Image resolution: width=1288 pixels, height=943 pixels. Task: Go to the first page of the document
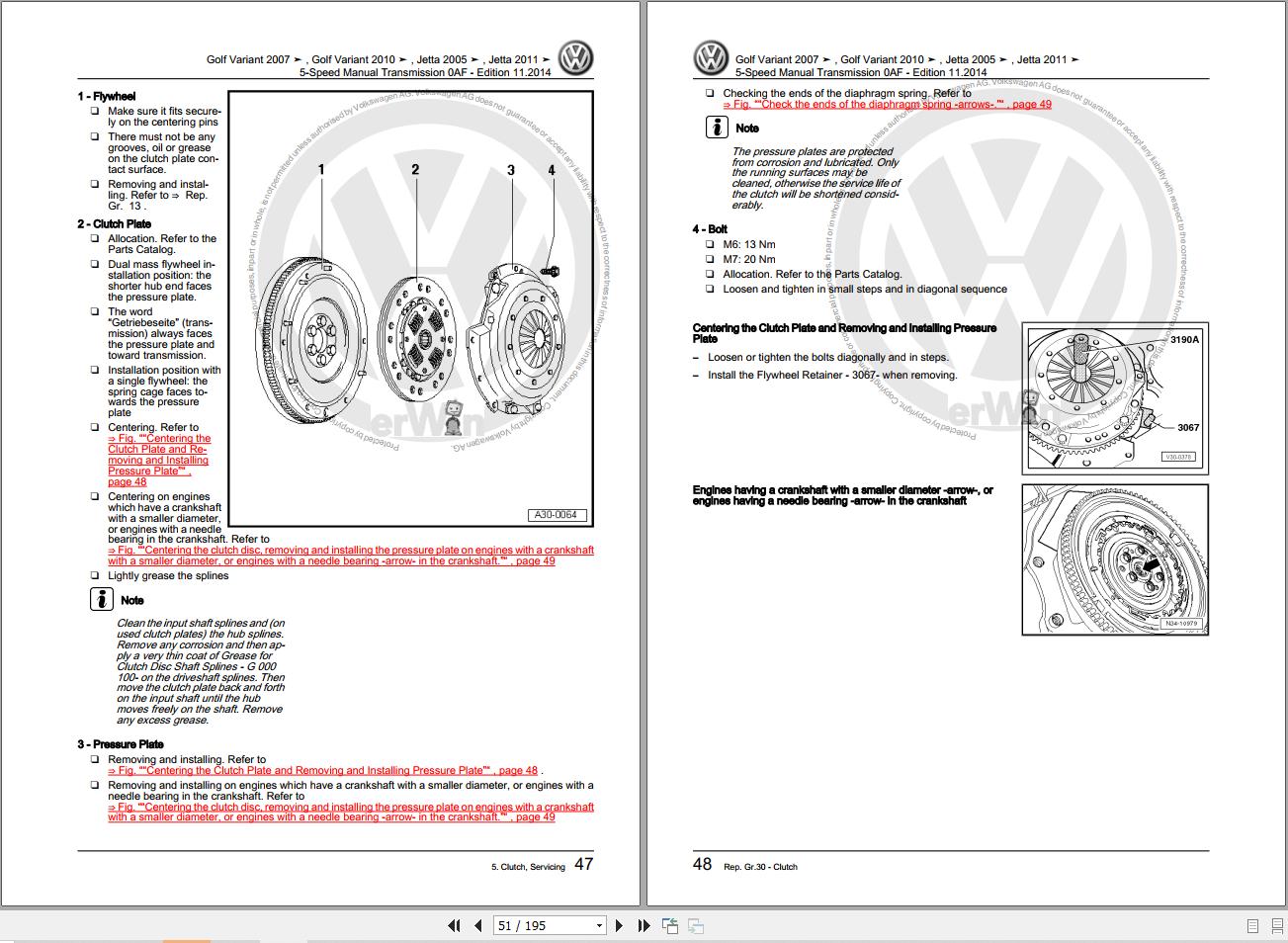[x=454, y=926]
